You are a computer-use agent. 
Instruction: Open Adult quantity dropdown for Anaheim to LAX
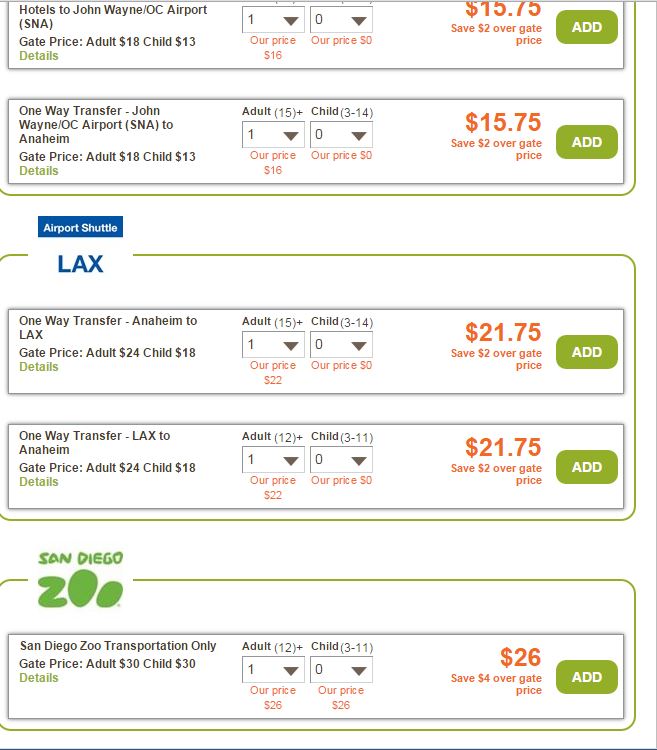tap(273, 345)
